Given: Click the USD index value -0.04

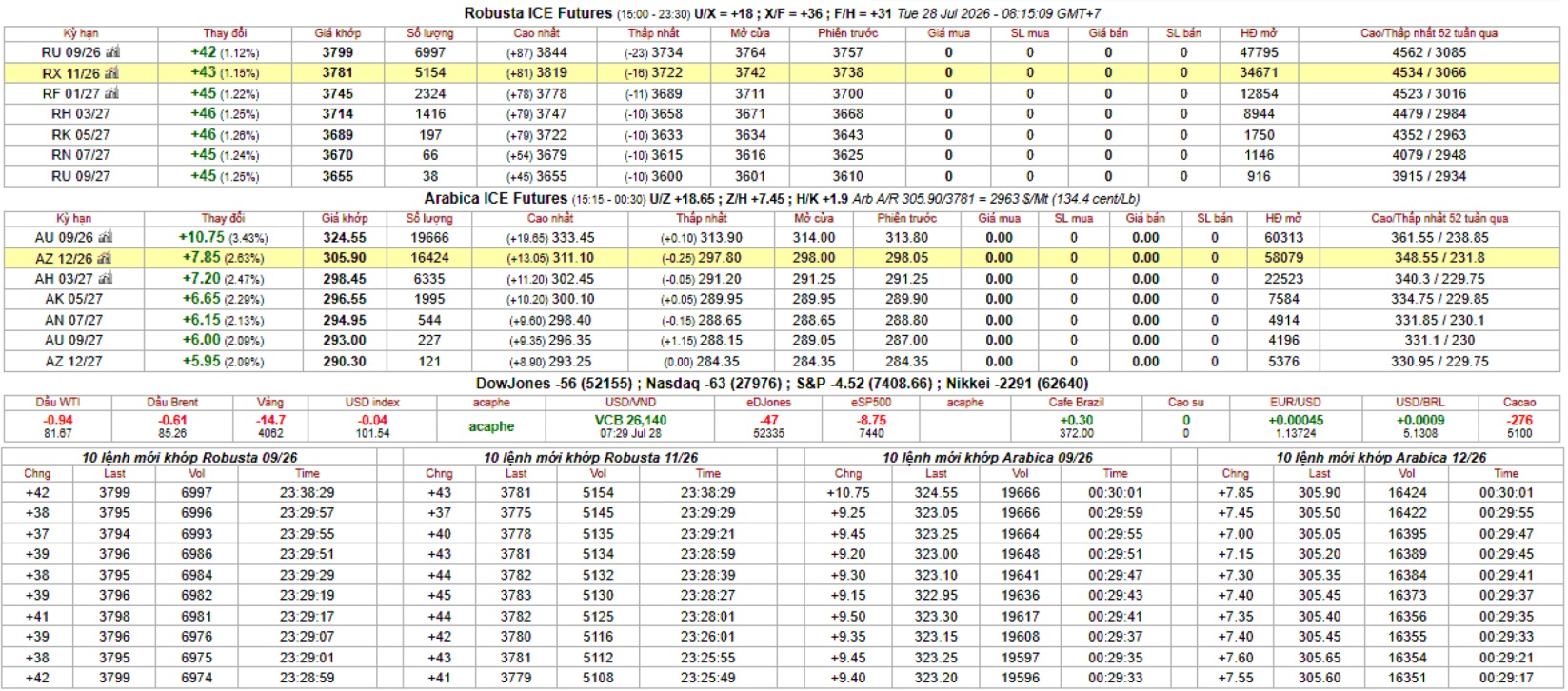Looking at the screenshot, I should (372, 420).
